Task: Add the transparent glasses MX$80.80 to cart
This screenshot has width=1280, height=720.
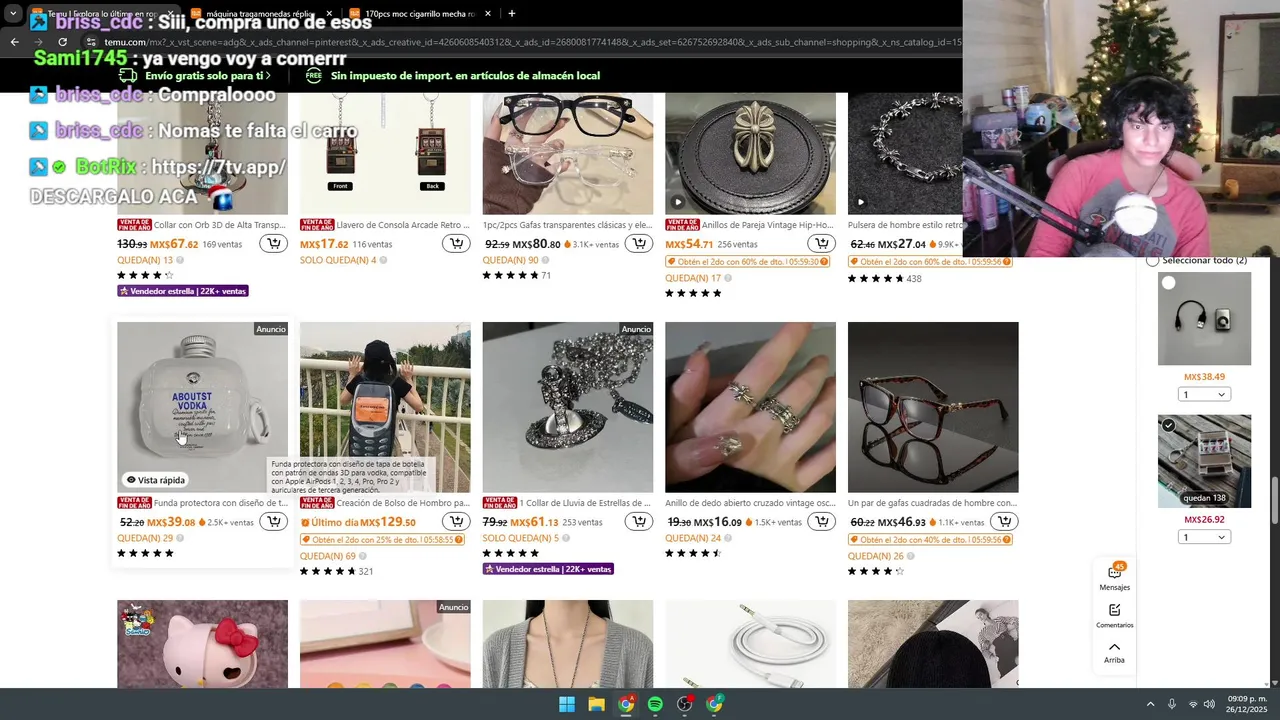Action: [638, 243]
